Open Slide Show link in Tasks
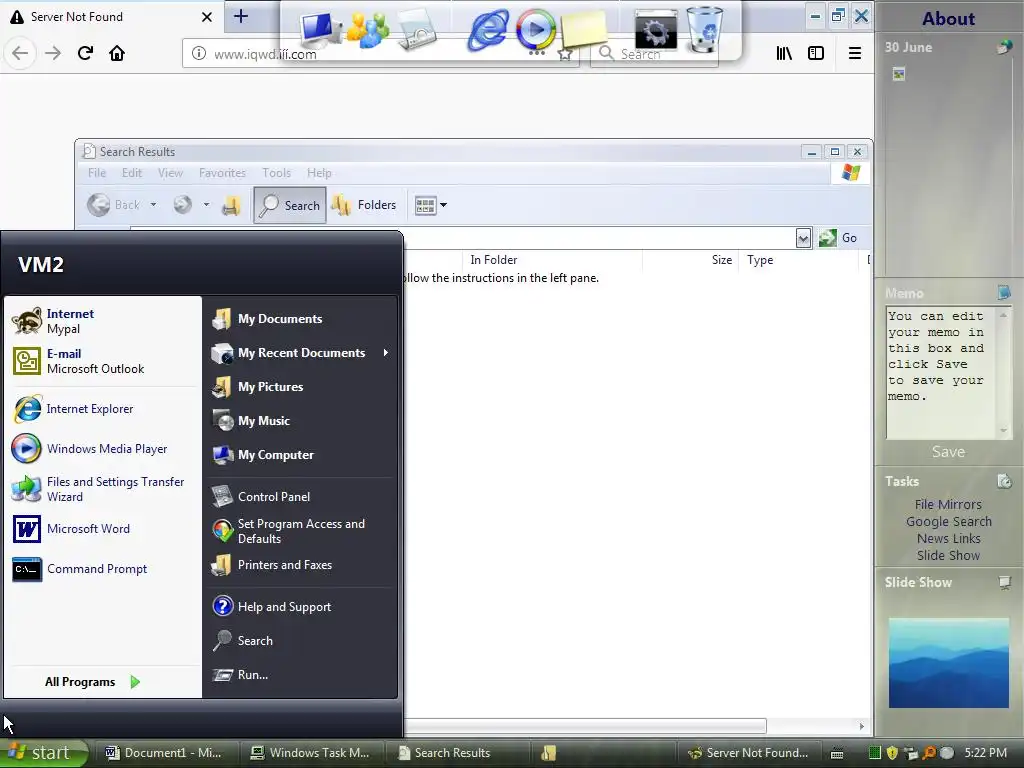 coord(948,556)
